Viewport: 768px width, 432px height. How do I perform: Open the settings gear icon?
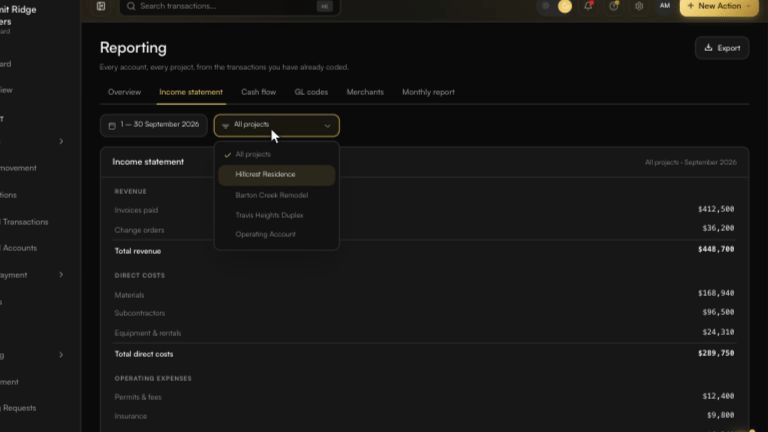point(639,6)
